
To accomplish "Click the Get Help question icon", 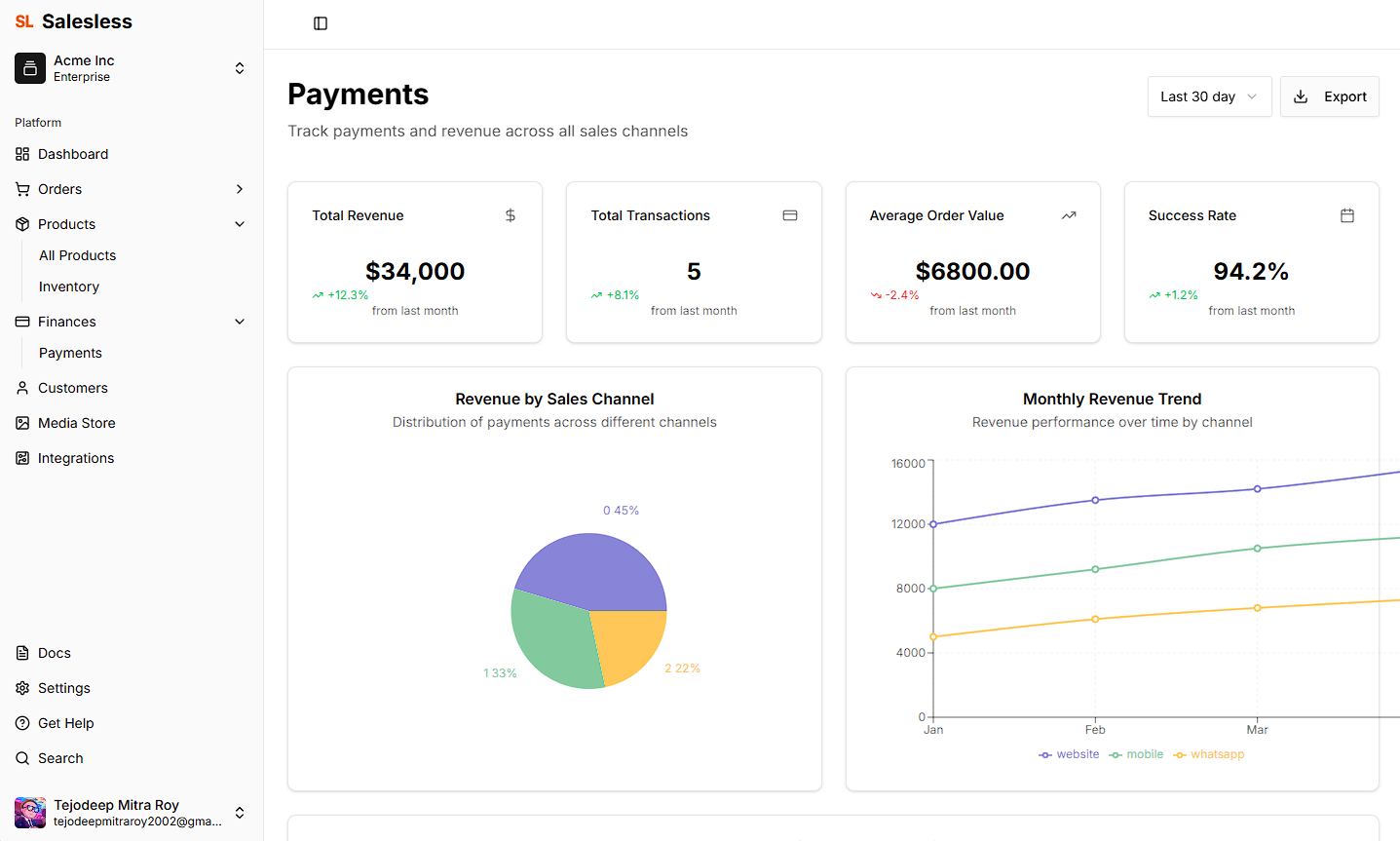I will point(22,723).
